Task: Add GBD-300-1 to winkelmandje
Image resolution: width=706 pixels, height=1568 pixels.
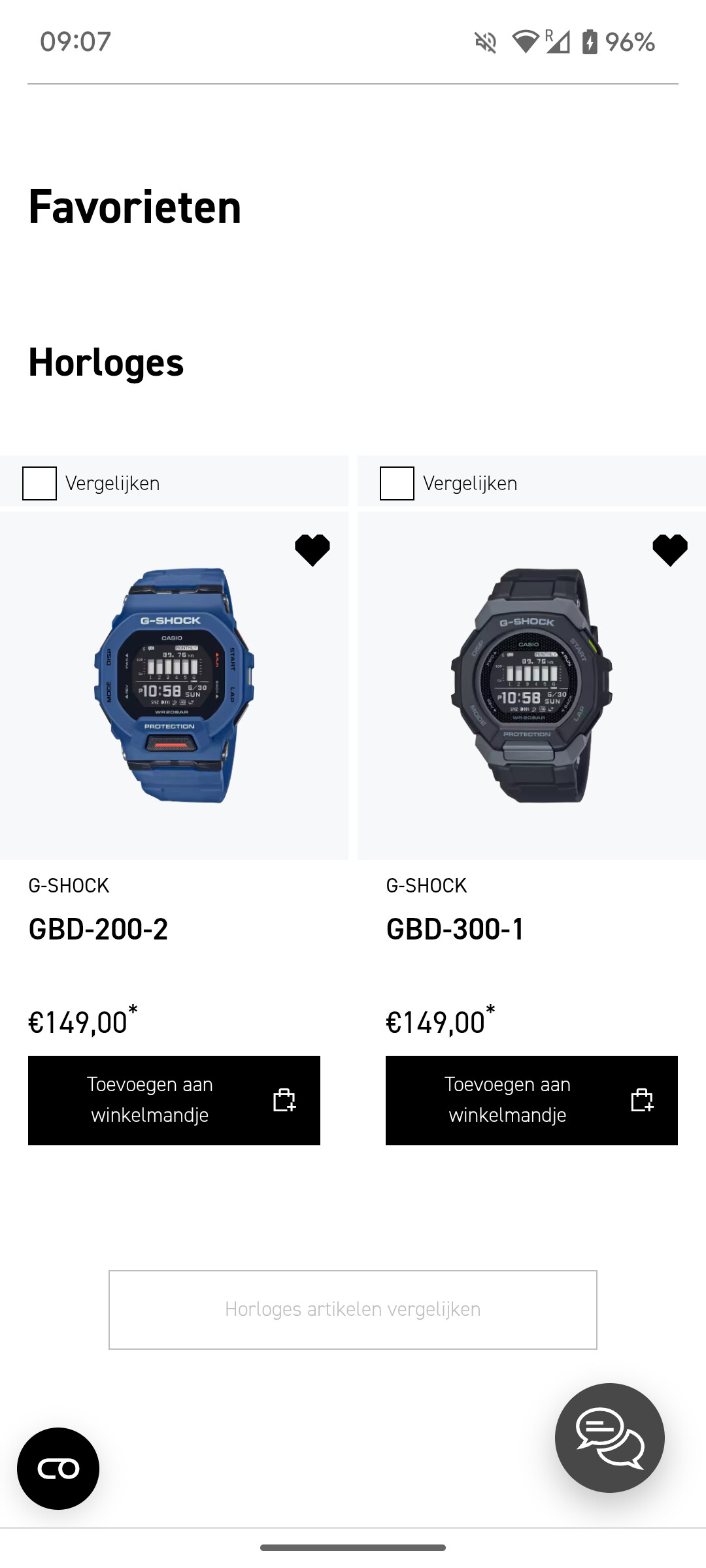Action: [531, 1100]
